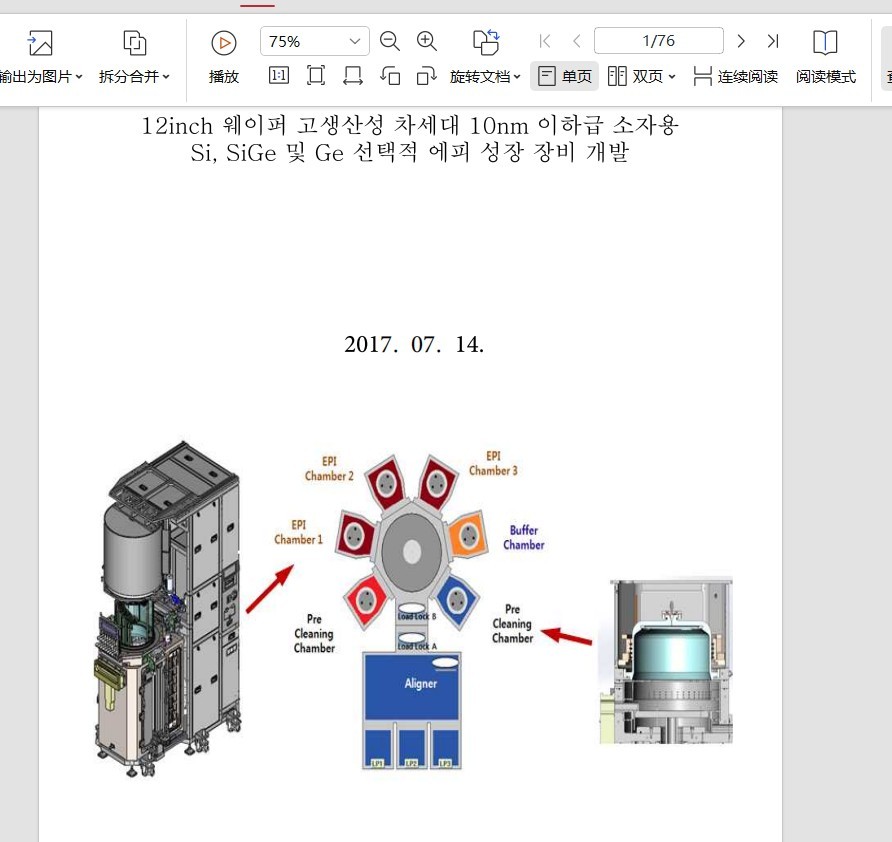The height and width of the screenshot is (842, 892).
Task: Click the chamber cross-section image on right
Action: click(x=666, y=661)
